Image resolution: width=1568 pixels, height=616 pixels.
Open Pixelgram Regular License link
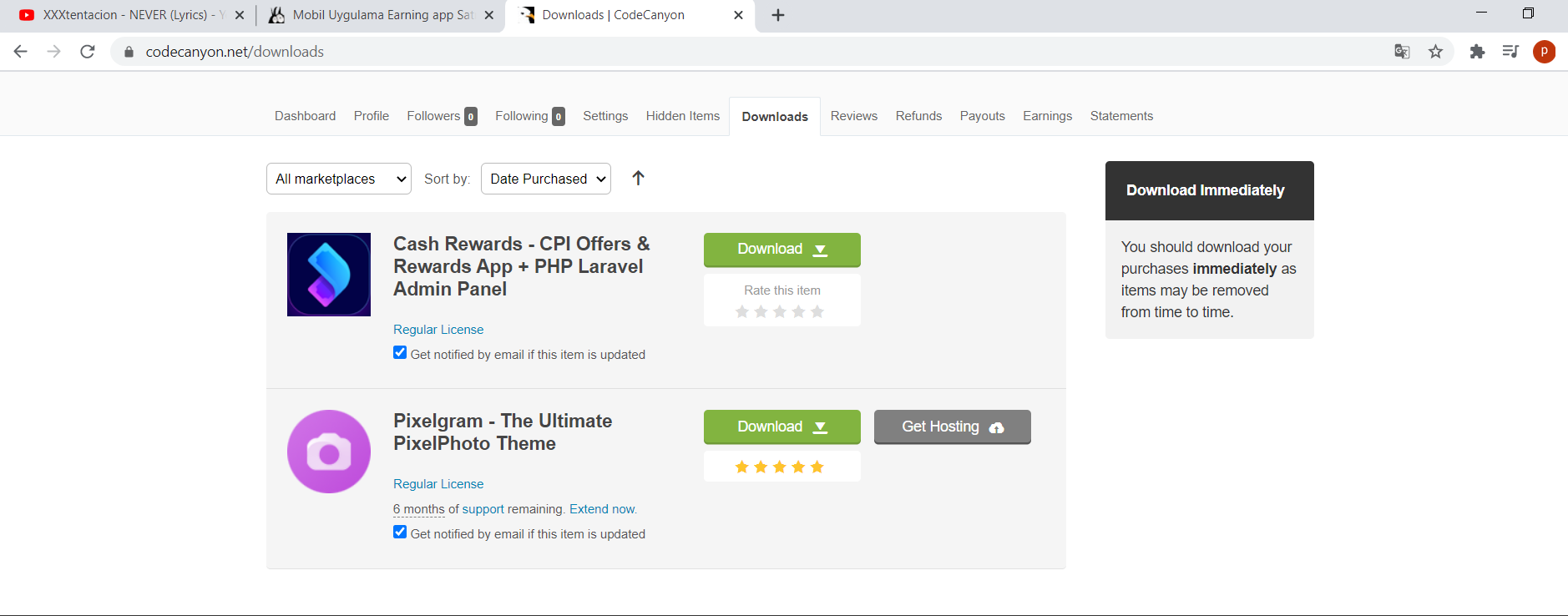pos(438,484)
